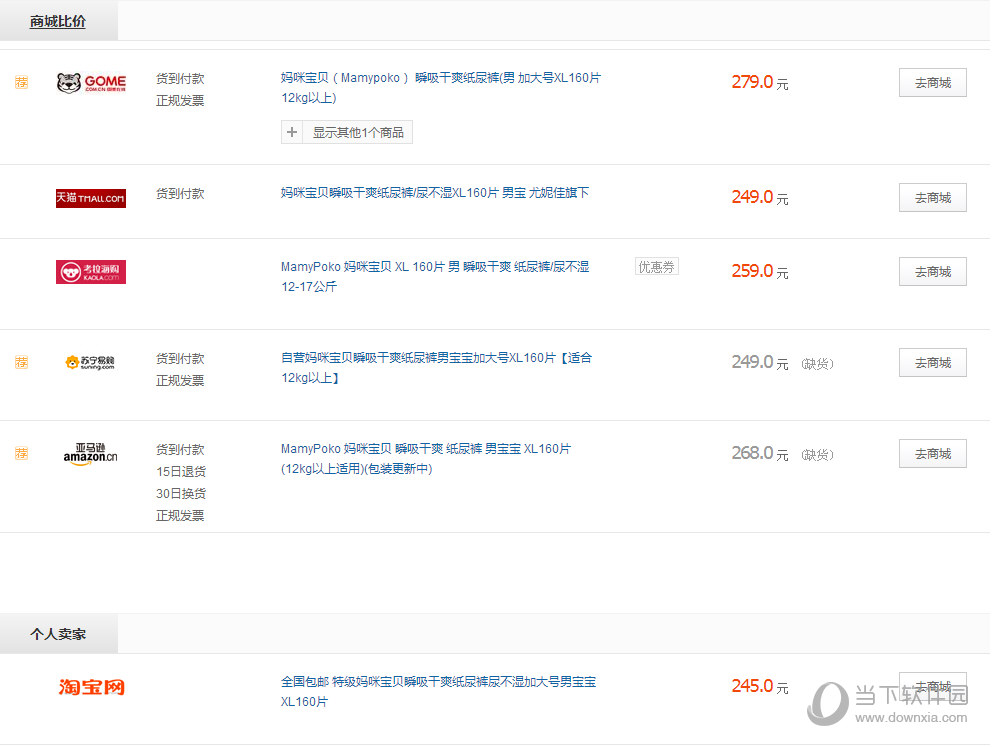This screenshot has height=747, width=992.
Task: Select the 个人卖家 tab
Action: (58, 634)
